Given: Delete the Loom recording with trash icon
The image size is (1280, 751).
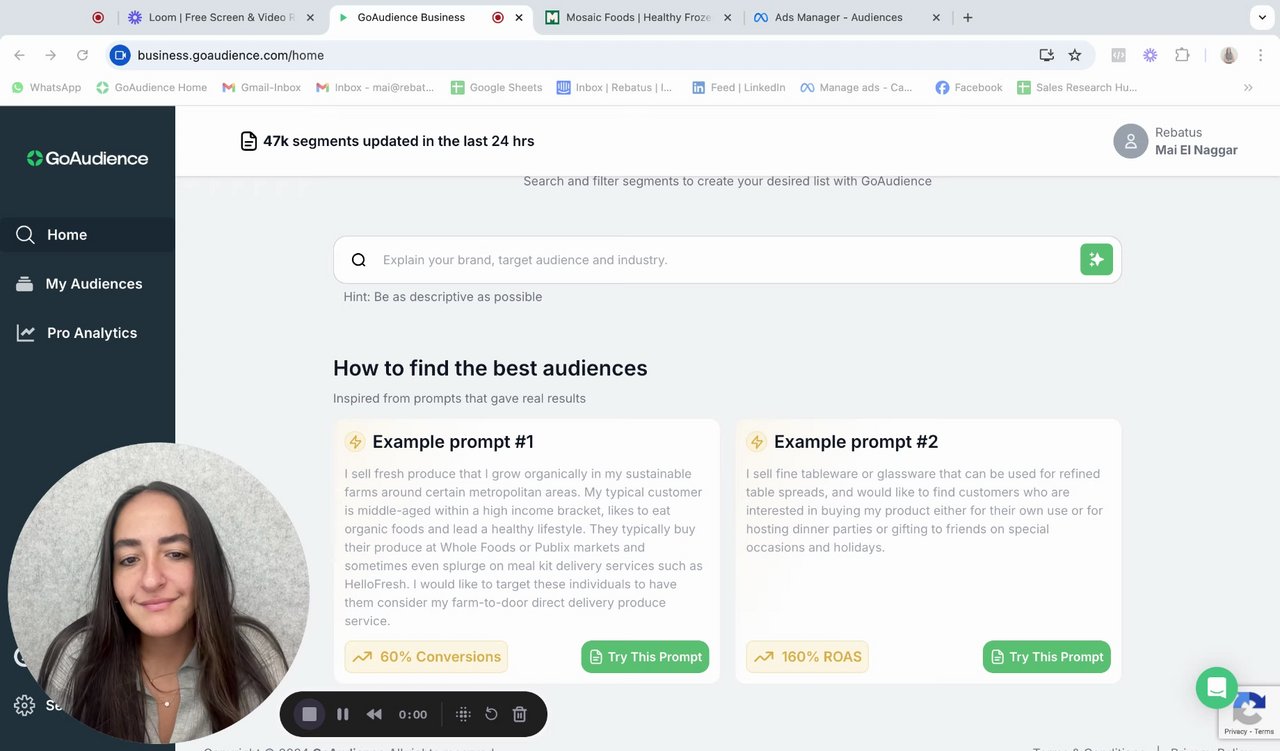Looking at the screenshot, I should coord(520,714).
